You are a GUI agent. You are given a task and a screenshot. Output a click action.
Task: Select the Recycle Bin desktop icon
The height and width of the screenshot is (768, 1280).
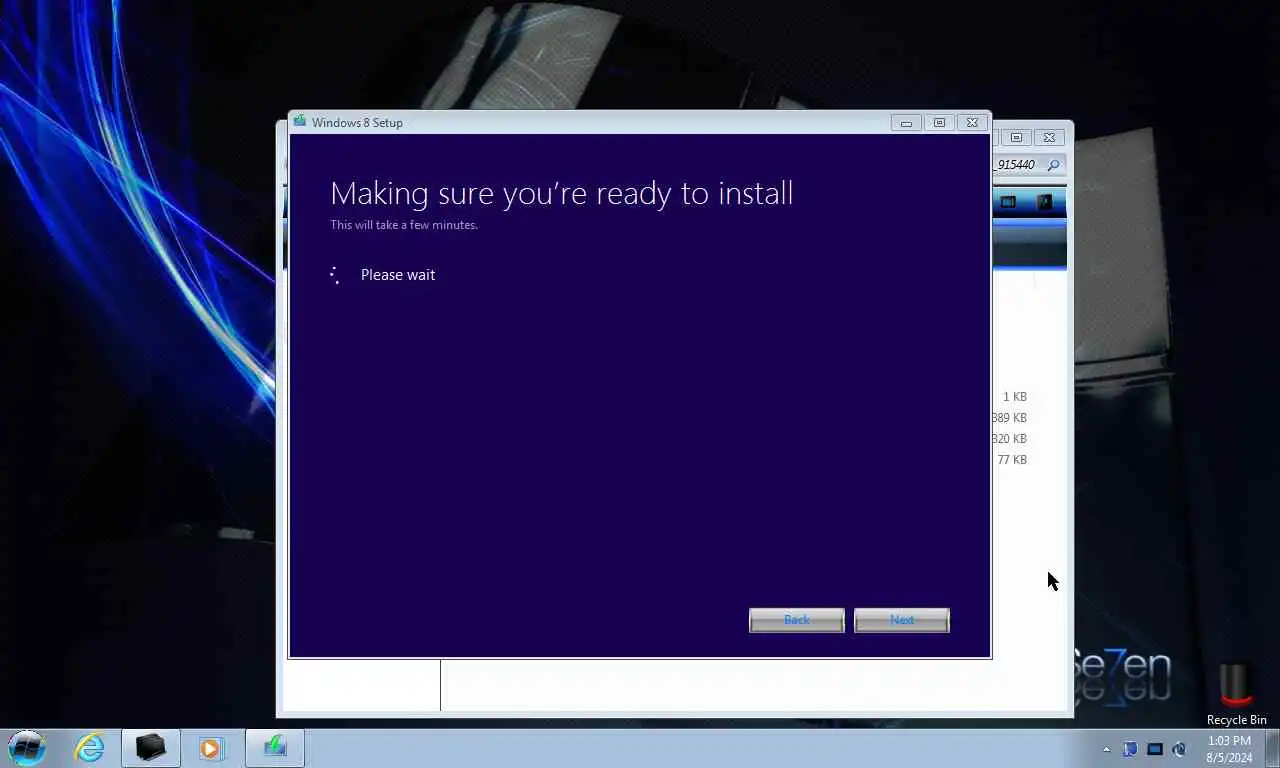(1236, 695)
